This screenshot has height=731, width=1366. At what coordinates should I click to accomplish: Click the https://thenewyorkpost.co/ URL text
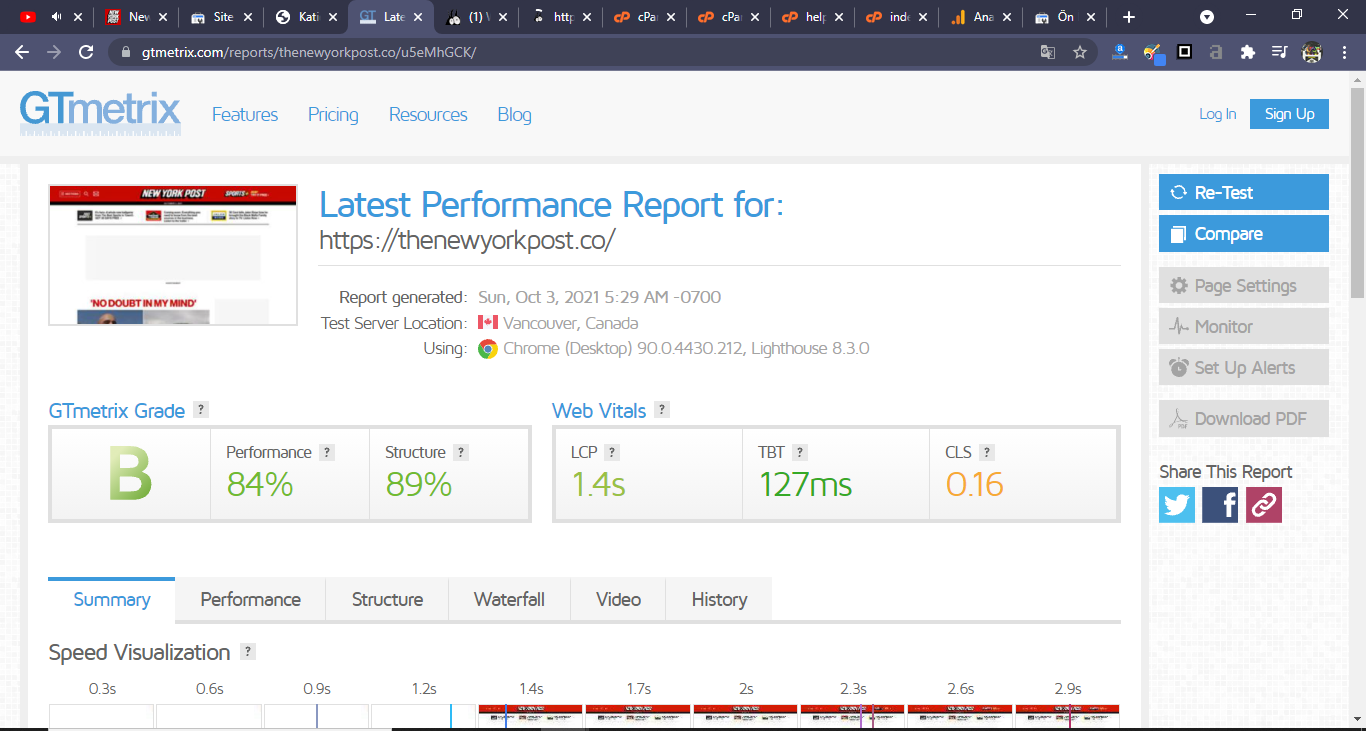[467, 240]
